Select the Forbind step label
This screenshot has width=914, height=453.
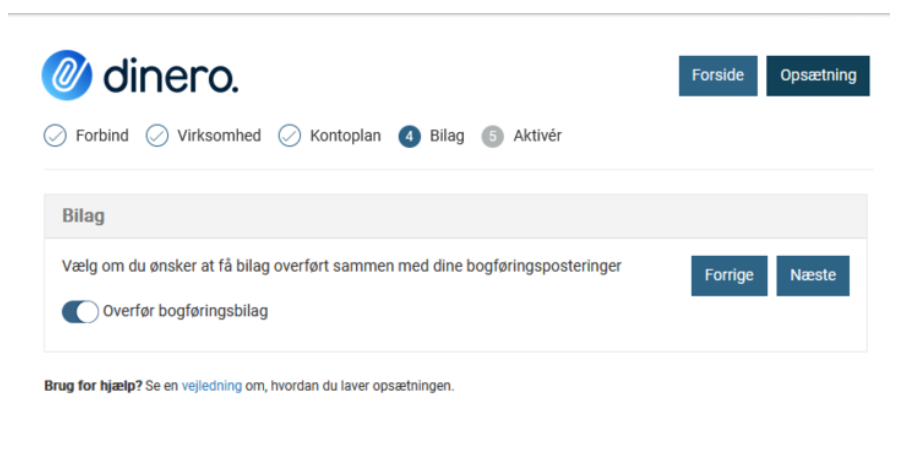[102, 136]
